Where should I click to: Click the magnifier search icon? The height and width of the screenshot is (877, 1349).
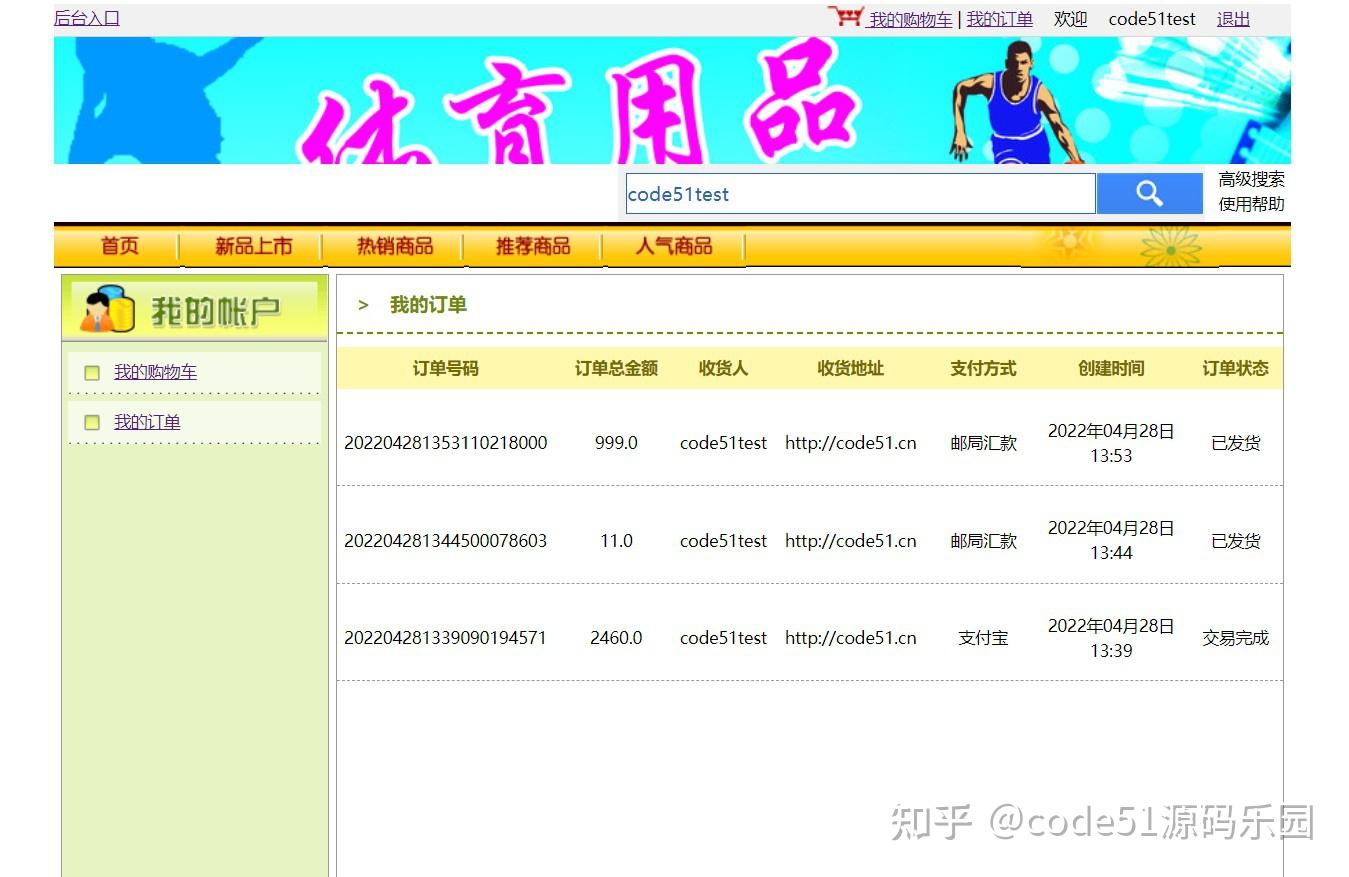click(x=1149, y=192)
